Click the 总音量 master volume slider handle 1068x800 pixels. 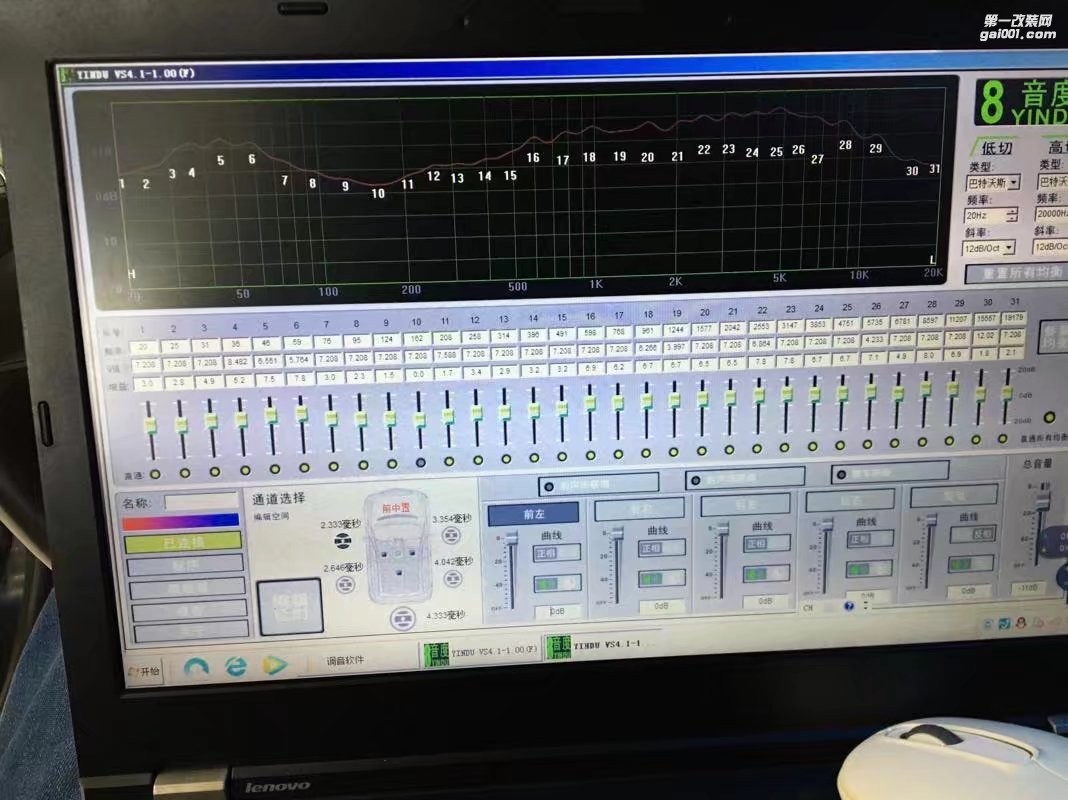click(1043, 500)
